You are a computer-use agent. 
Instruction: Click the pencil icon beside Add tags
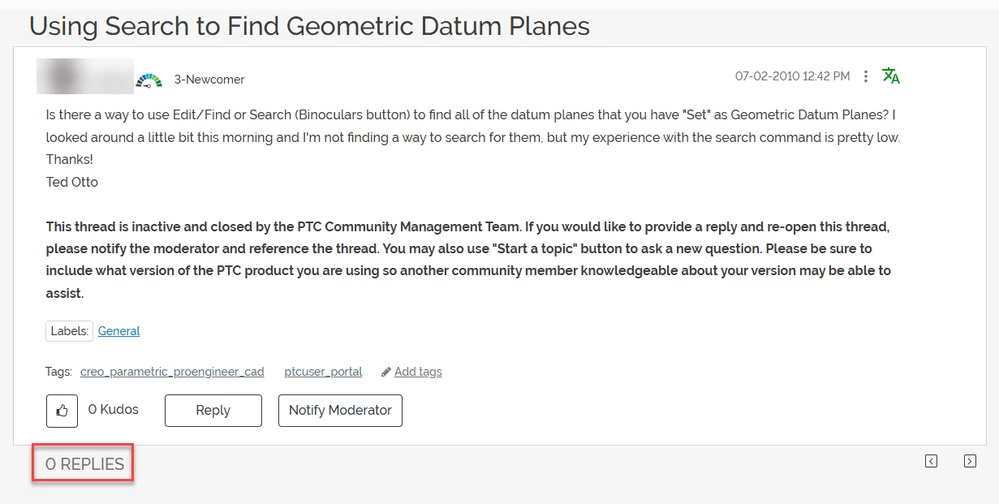tap(385, 372)
